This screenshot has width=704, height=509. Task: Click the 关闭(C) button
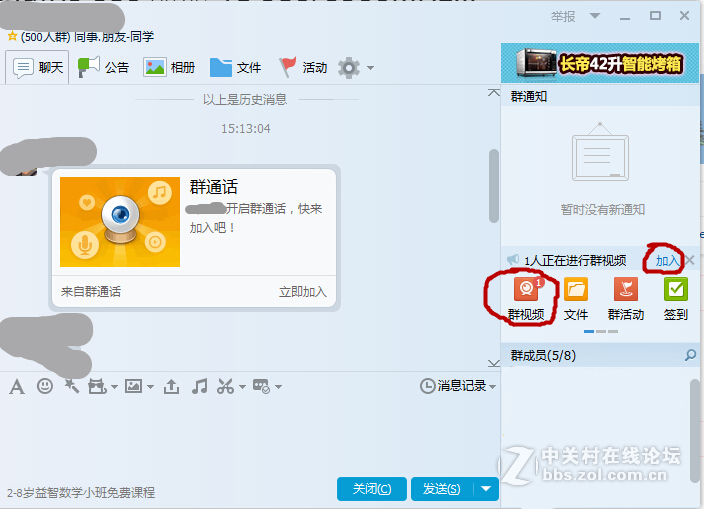[x=372, y=489]
